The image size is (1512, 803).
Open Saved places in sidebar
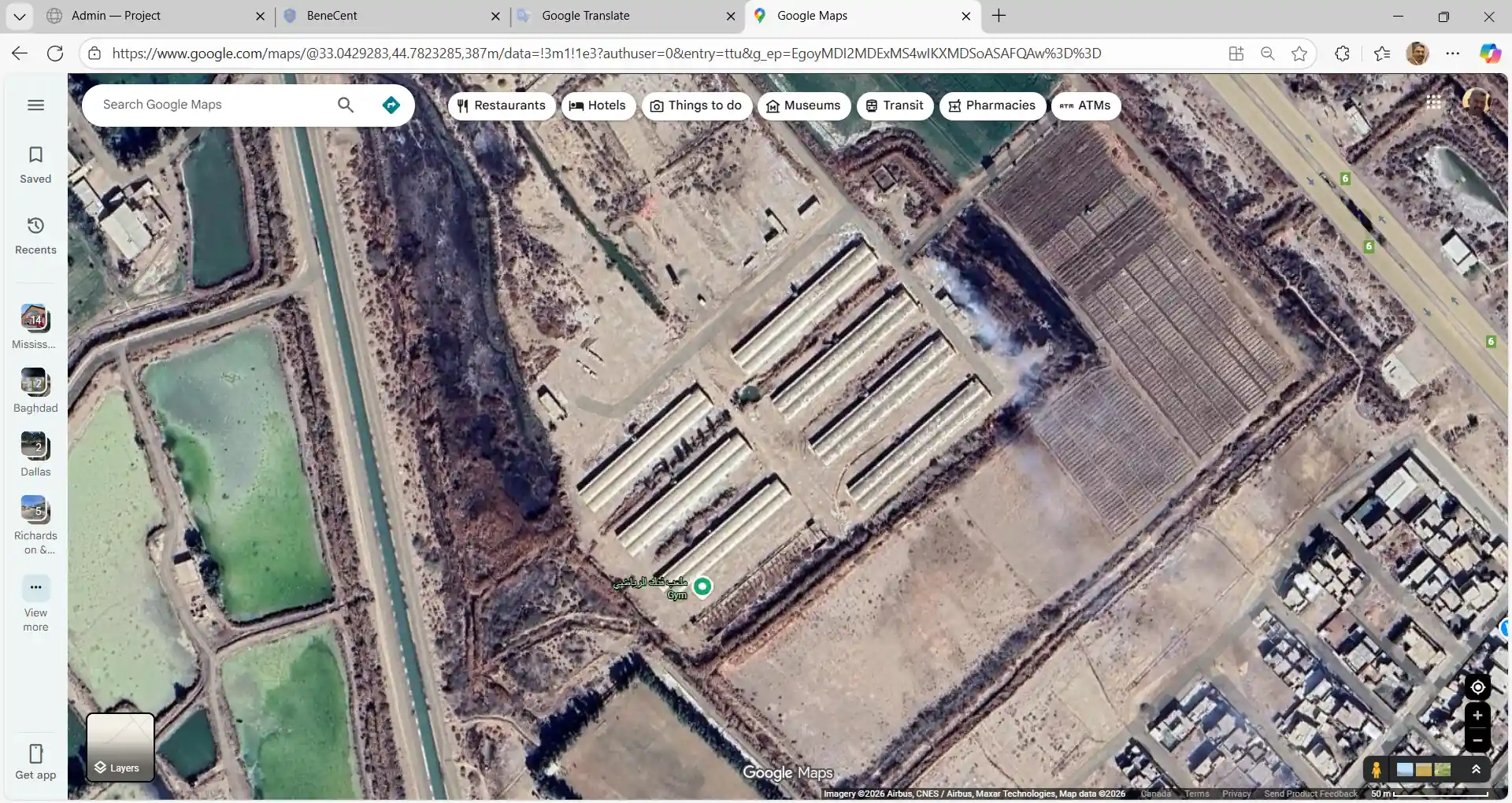tap(35, 165)
